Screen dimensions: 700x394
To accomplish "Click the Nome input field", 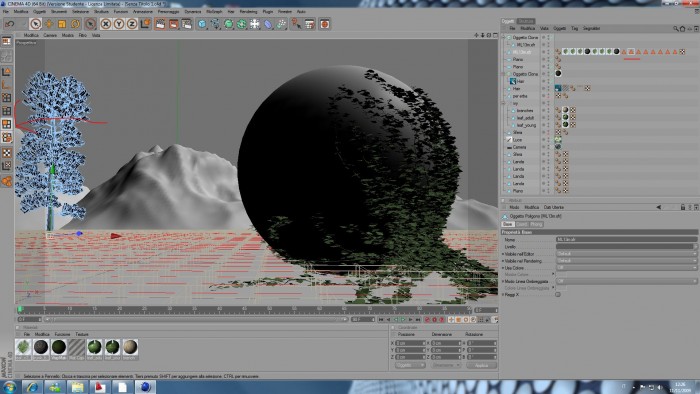I will click(x=626, y=240).
